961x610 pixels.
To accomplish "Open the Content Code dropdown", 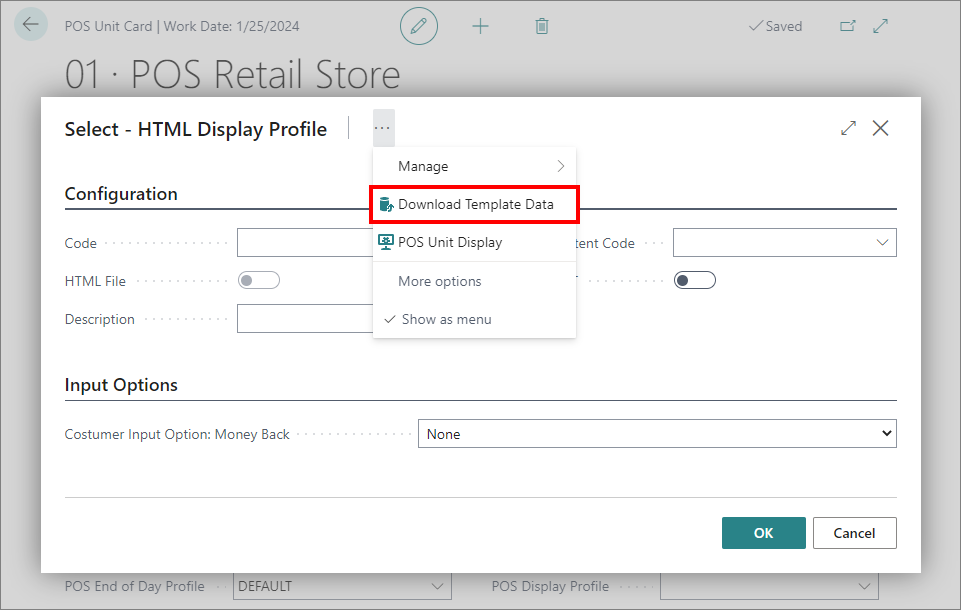I will (x=882, y=243).
